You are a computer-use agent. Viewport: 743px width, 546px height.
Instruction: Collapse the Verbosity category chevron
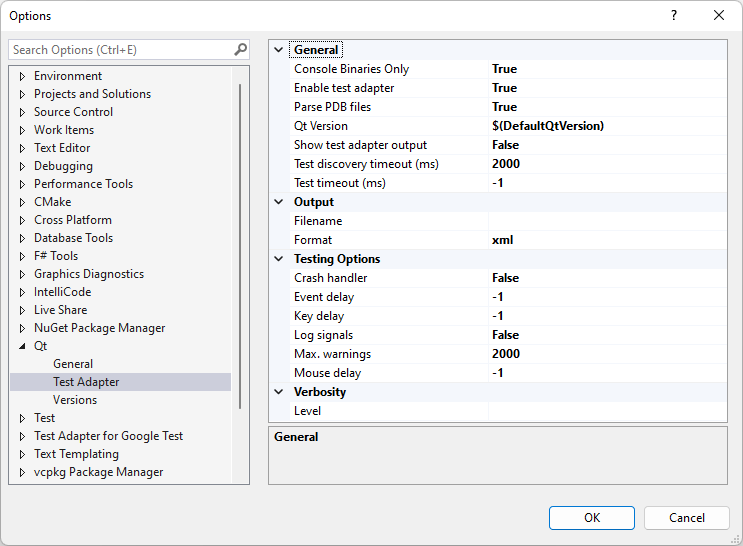coord(279,392)
